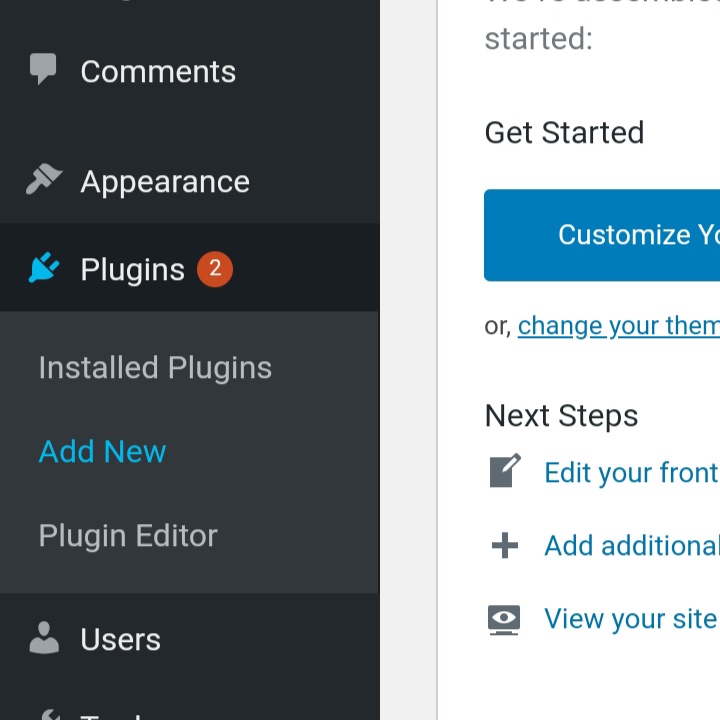Open the Appearance menu label

(x=165, y=181)
